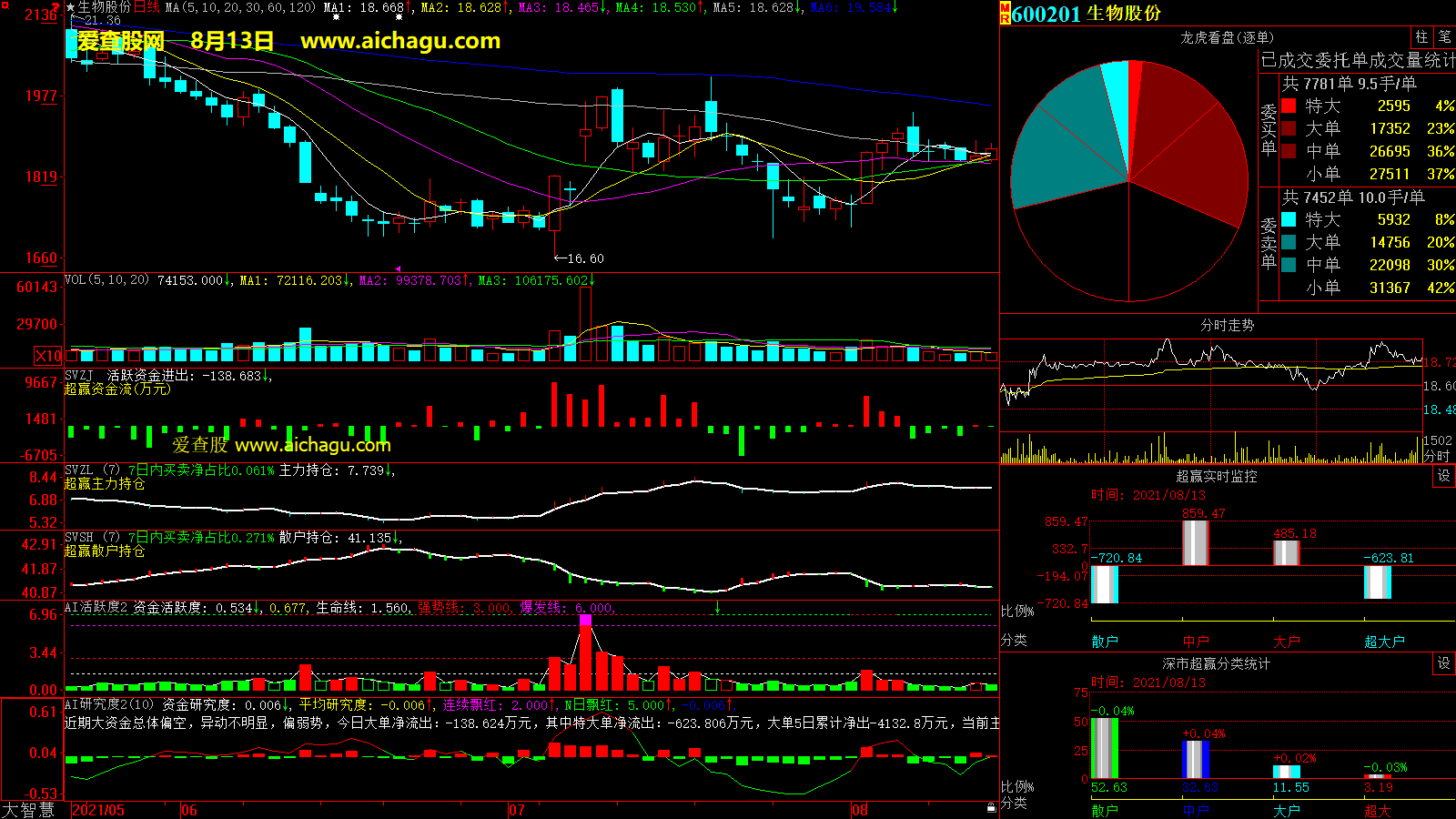Screen dimensions: 1456x819
Task: Click red 特大 buy order color swatch
Action: point(1289,106)
